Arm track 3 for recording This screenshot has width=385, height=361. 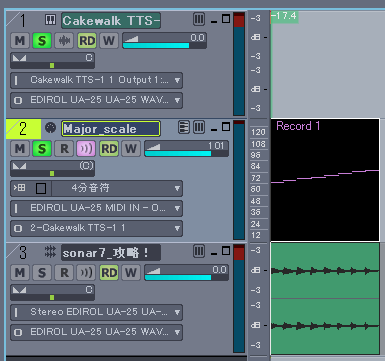coord(64,273)
